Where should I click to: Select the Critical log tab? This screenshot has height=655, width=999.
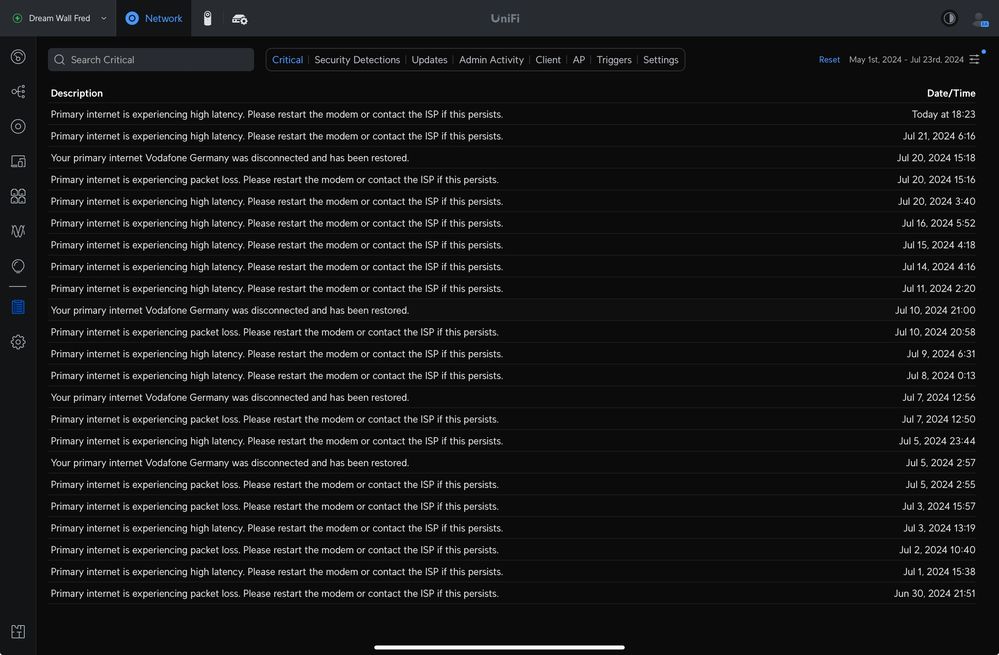coord(287,60)
